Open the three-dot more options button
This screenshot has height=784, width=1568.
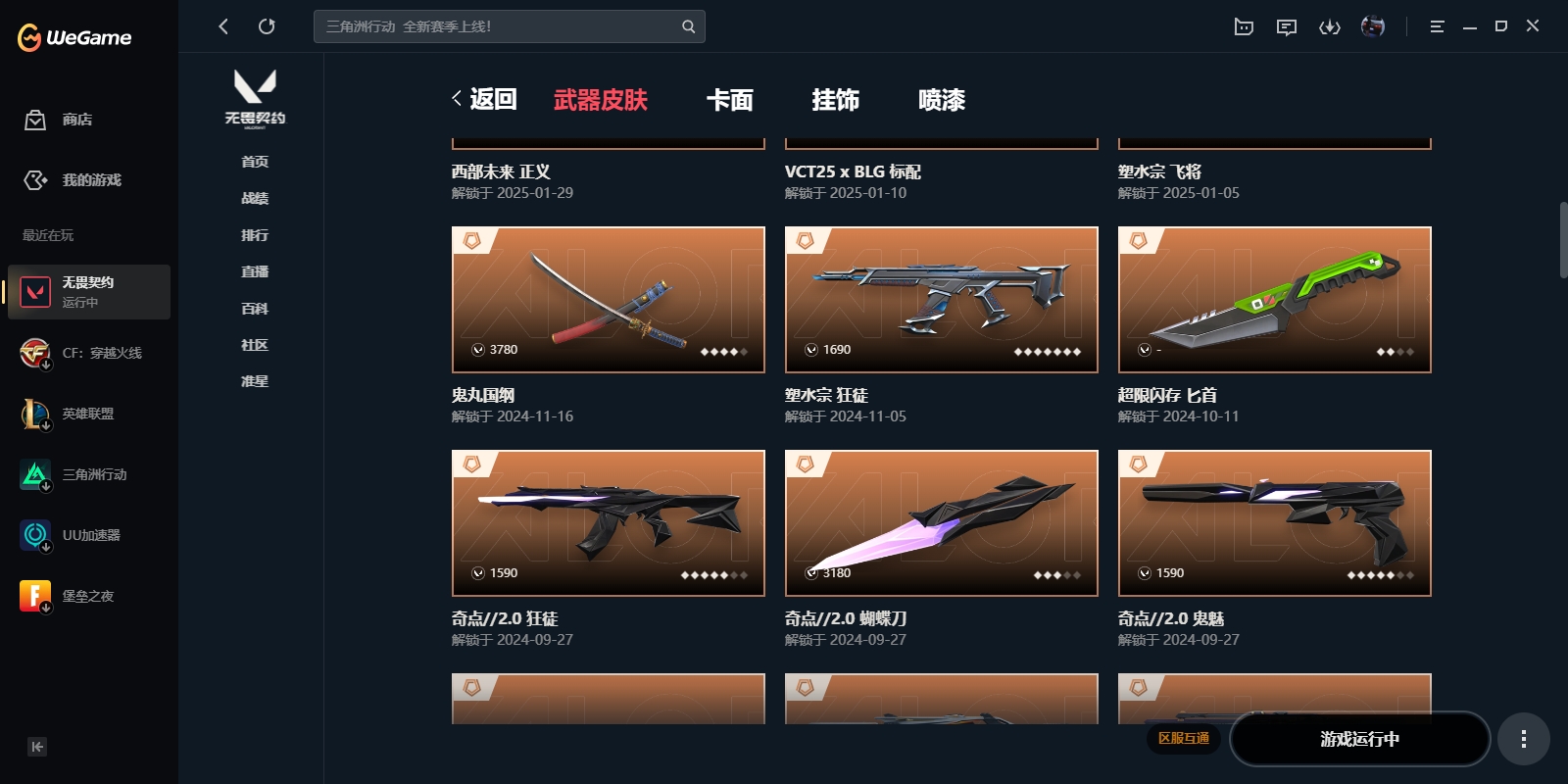1523,739
